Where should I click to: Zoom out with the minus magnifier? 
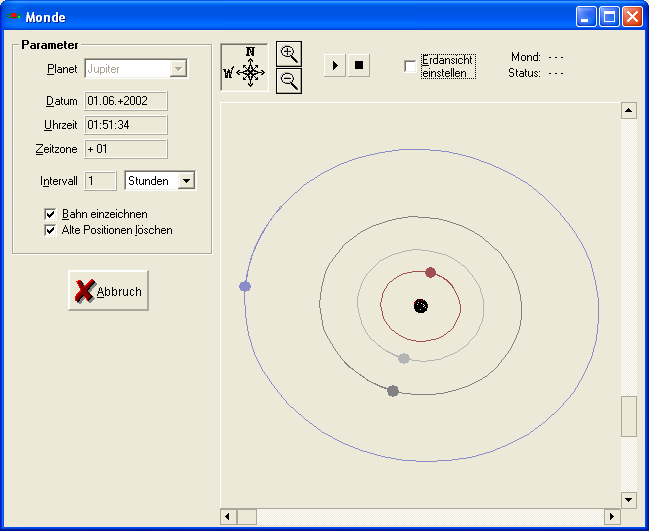point(288,81)
